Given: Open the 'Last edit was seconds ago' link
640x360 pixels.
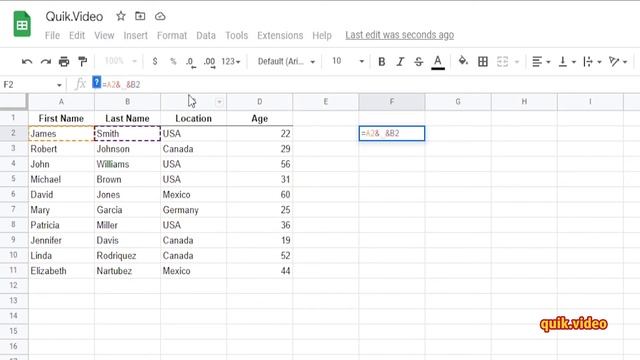Looking at the screenshot, I should point(400,35).
